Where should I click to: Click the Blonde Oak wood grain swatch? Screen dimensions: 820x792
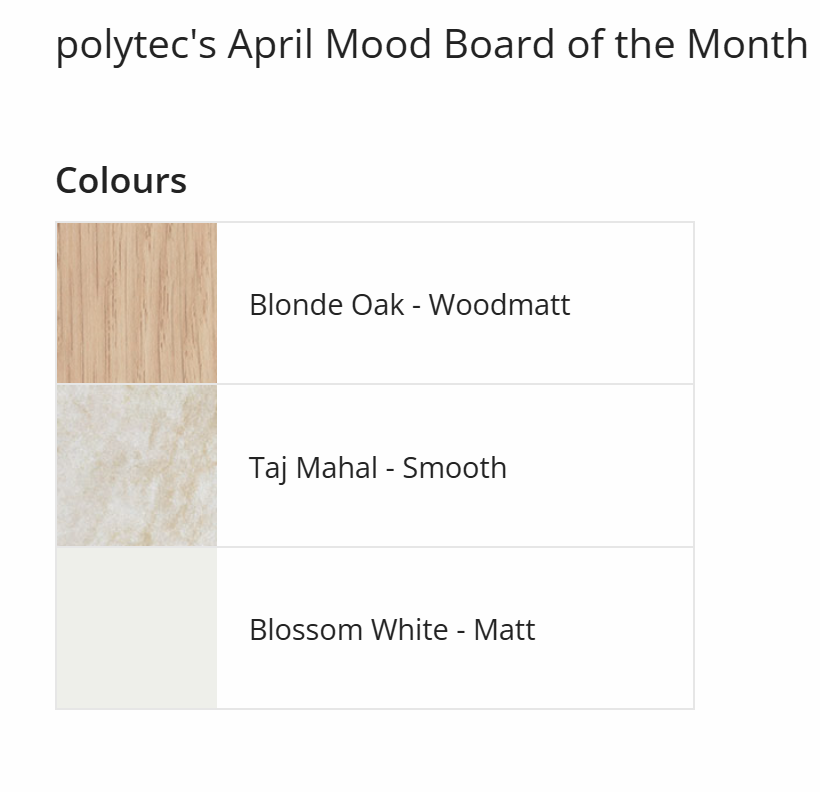coord(136,303)
